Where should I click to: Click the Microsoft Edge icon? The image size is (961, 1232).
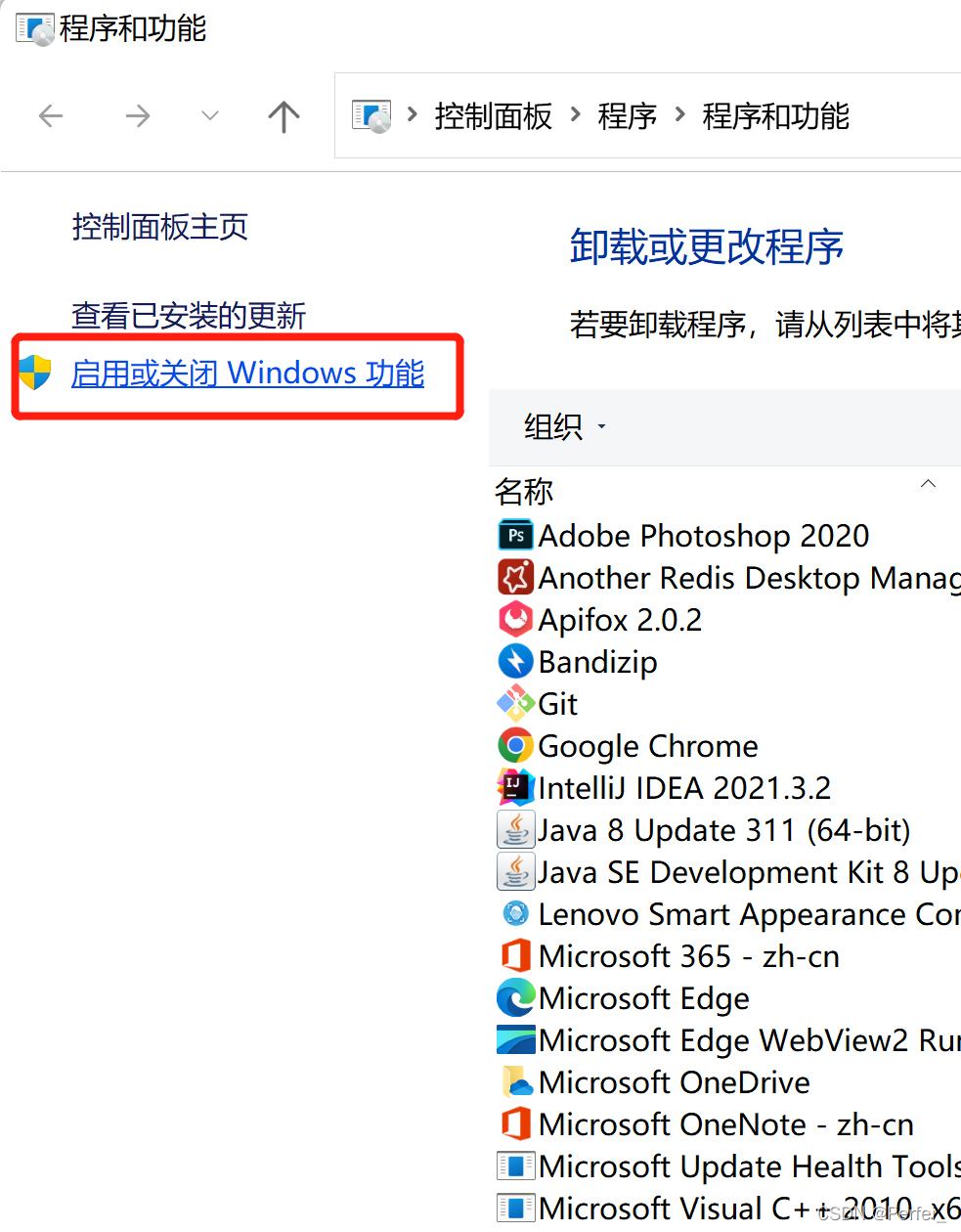click(515, 998)
